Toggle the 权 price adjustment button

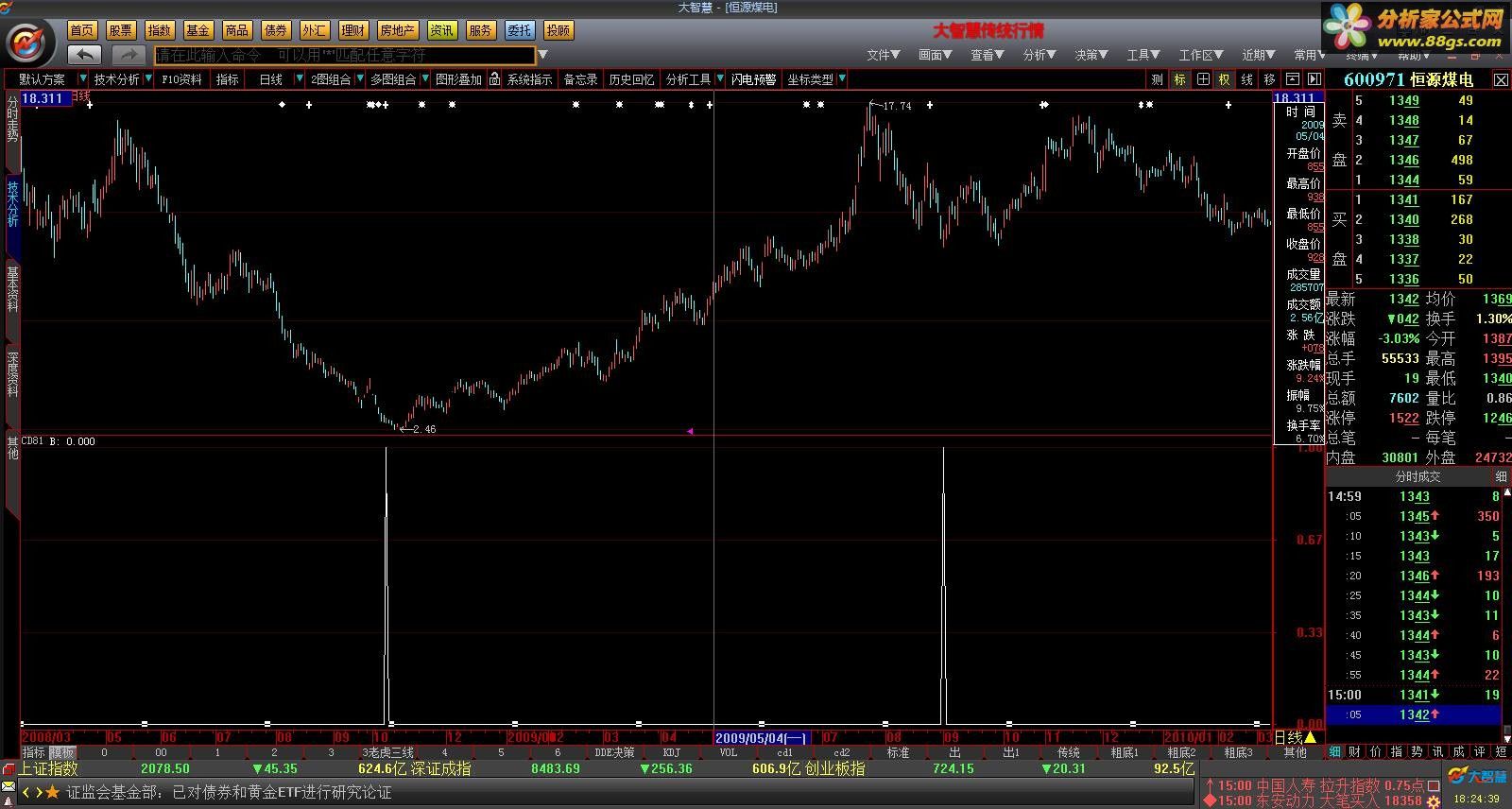pos(1224,79)
